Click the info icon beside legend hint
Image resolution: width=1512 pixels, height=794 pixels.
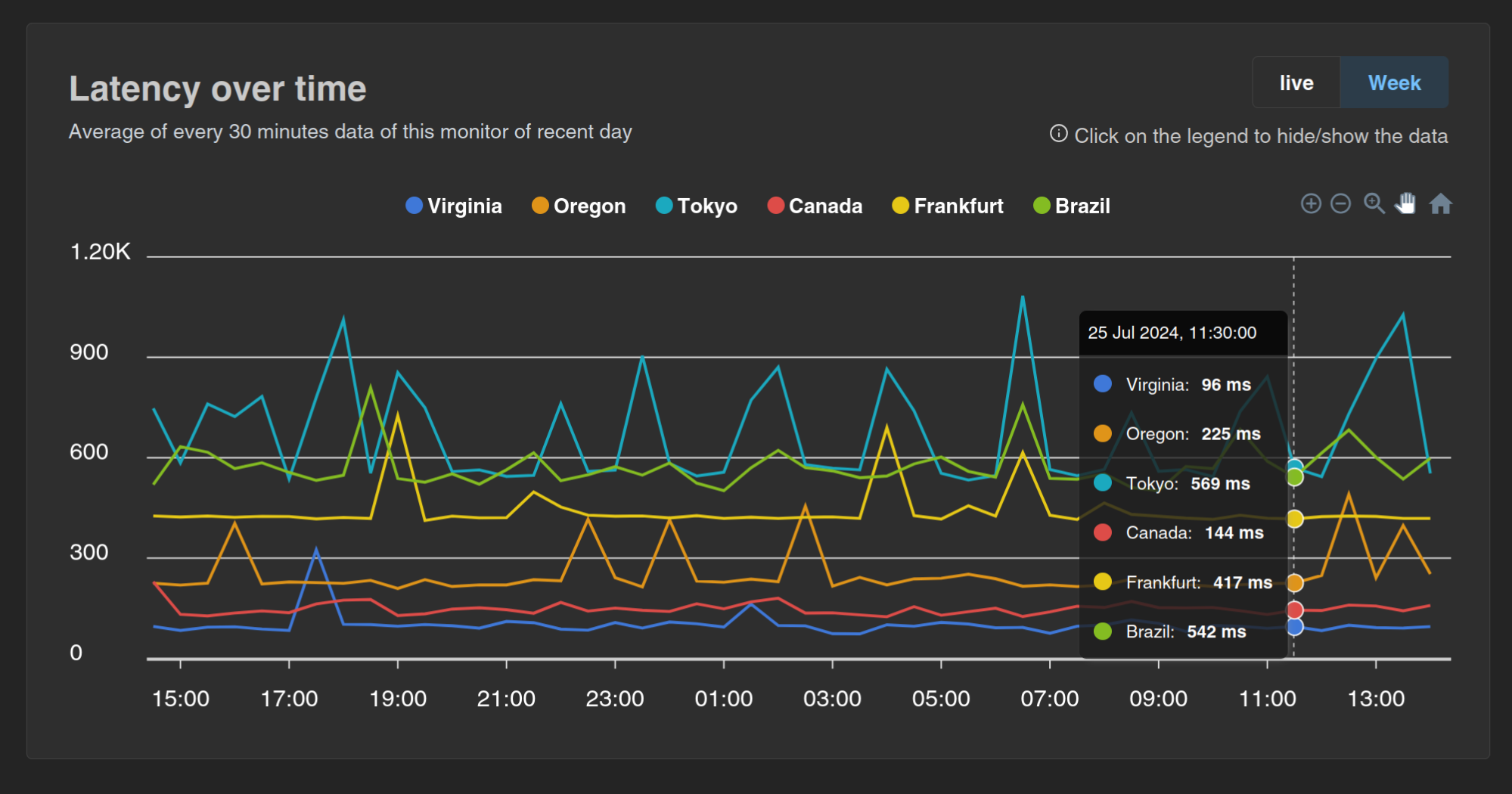click(x=1058, y=134)
